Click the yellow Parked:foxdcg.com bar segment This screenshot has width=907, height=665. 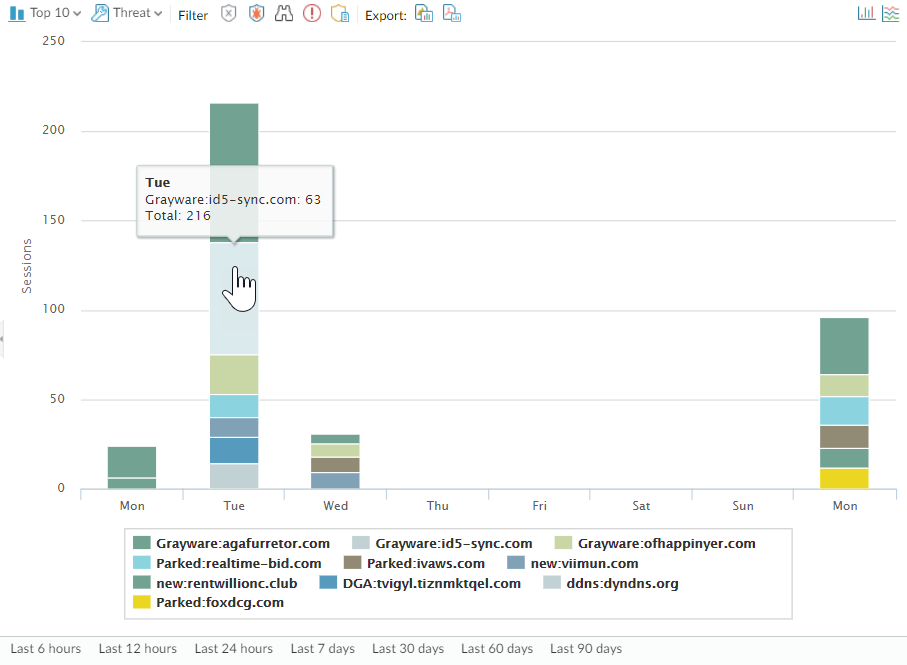pyautogui.click(x=845, y=478)
